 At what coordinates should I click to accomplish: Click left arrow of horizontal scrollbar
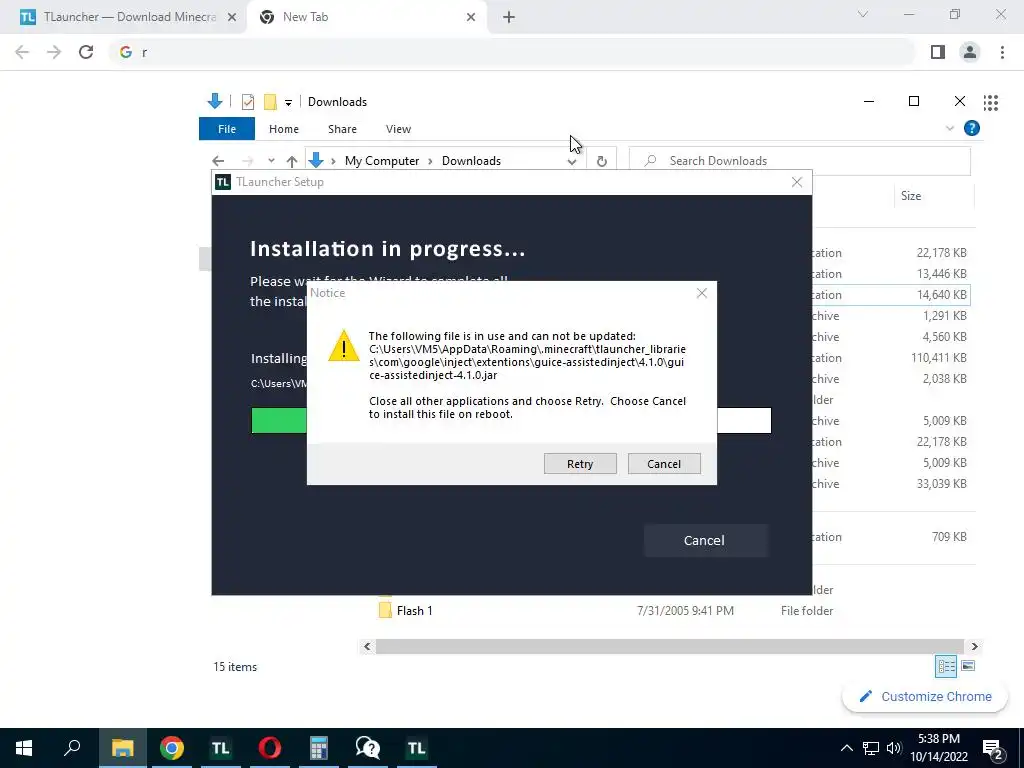point(367,647)
